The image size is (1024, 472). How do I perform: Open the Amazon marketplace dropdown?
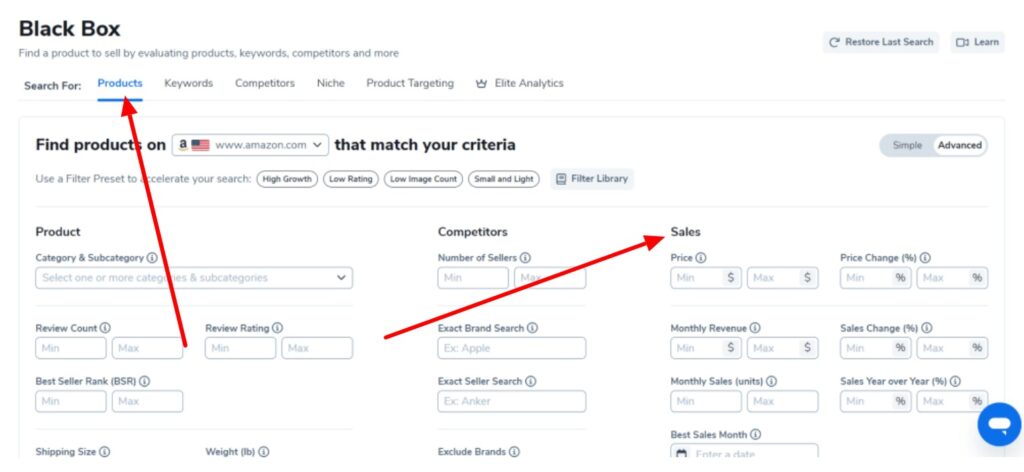click(251, 145)
